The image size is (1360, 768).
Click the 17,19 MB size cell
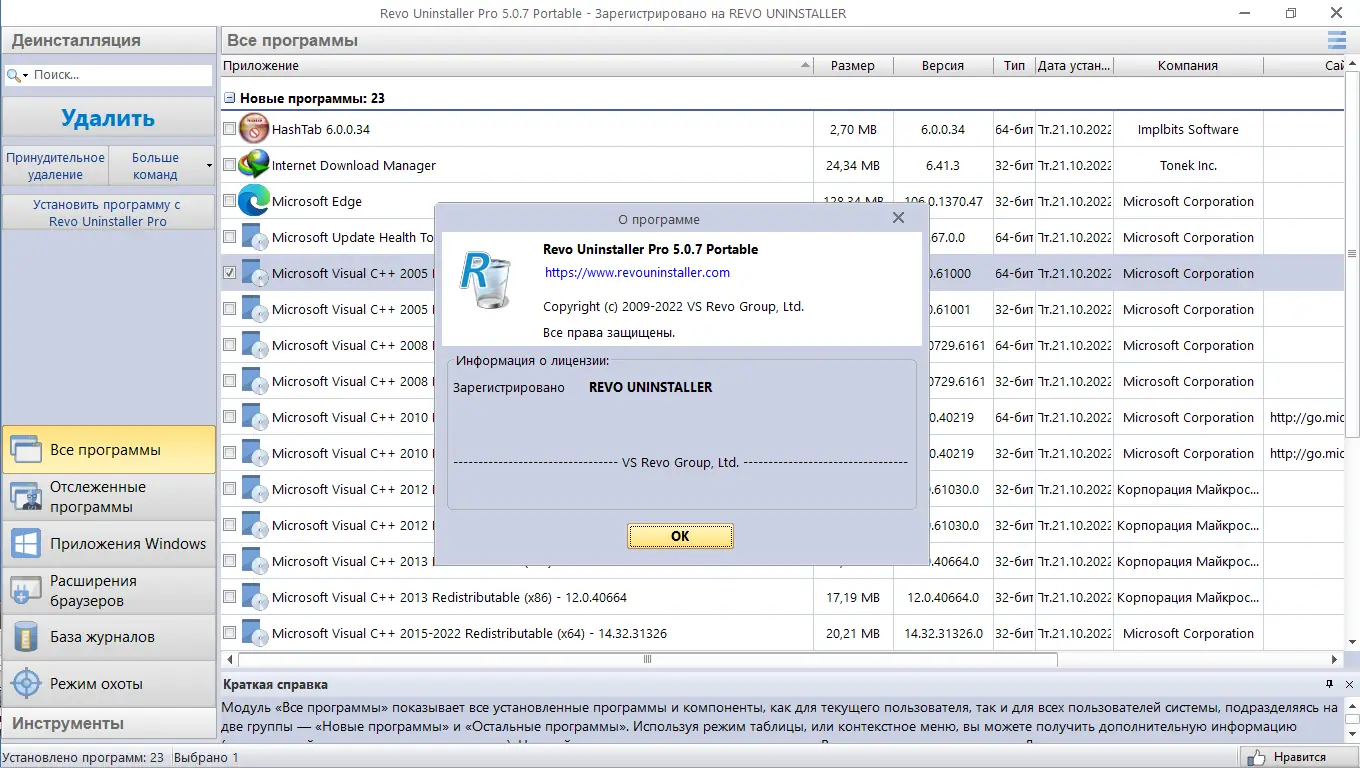pyautogui.click(x=853, y=597)
